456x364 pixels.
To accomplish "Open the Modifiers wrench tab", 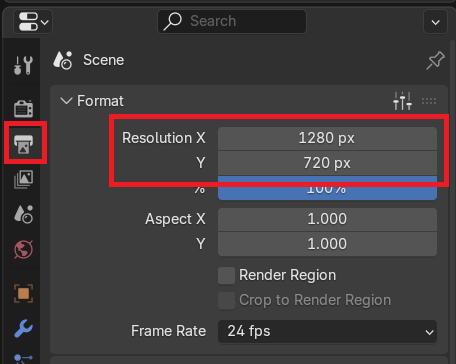I will click(x=23, y=329).
